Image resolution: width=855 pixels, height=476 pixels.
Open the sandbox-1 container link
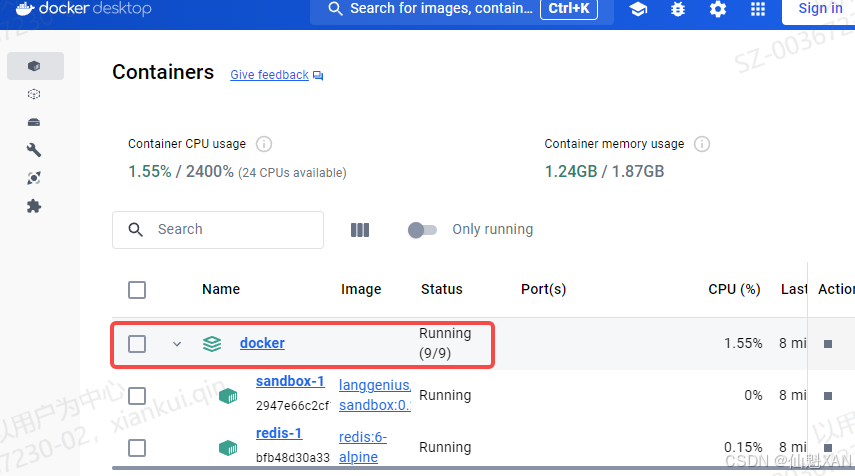tap(290, 381)
